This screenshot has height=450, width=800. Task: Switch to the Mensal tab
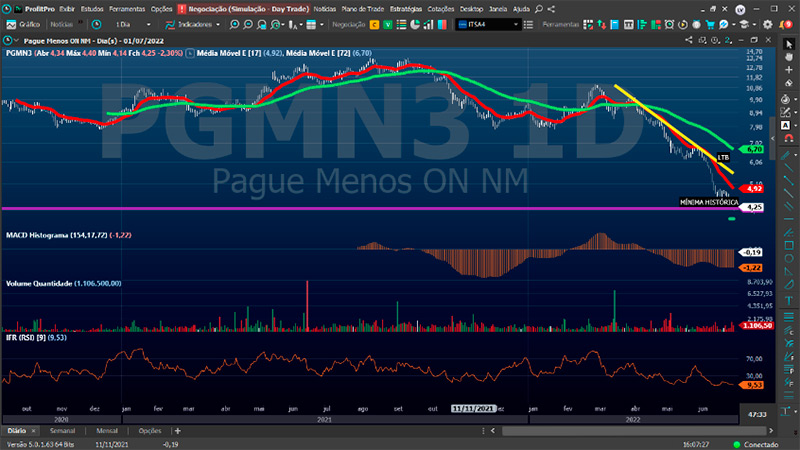click(x=107, y=431)
